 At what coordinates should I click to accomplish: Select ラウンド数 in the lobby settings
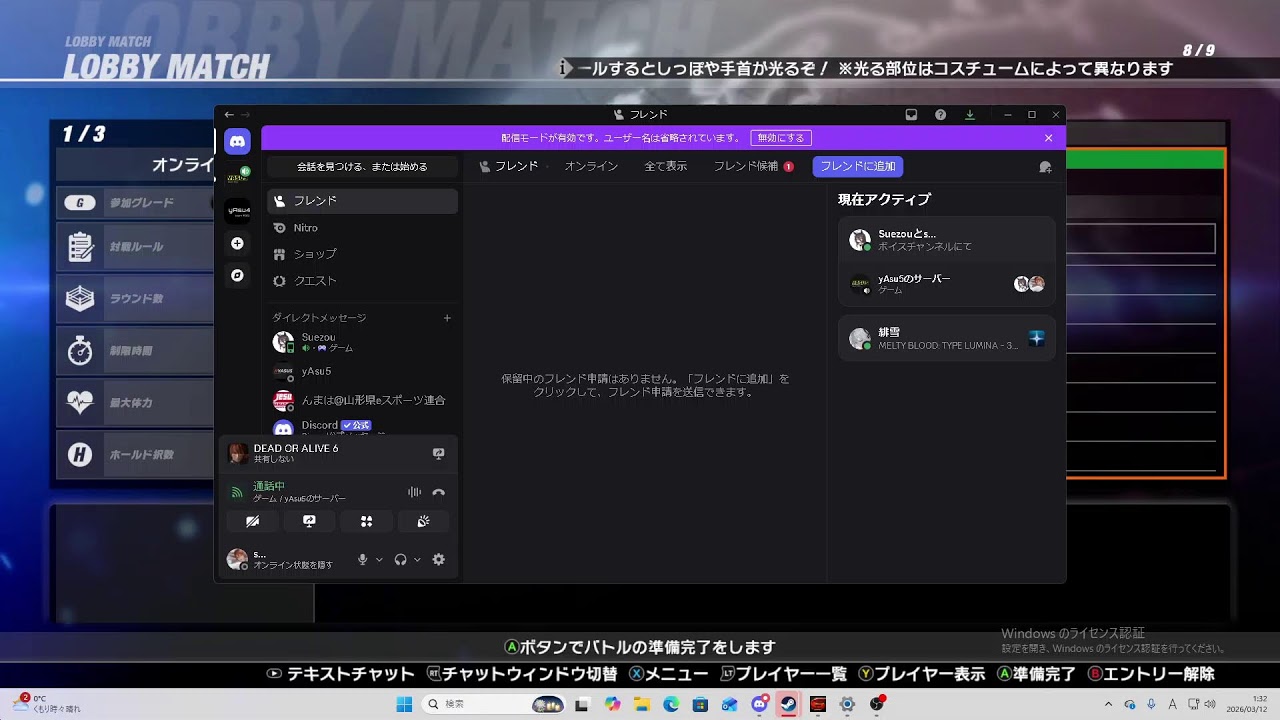(x=135, y=299)
